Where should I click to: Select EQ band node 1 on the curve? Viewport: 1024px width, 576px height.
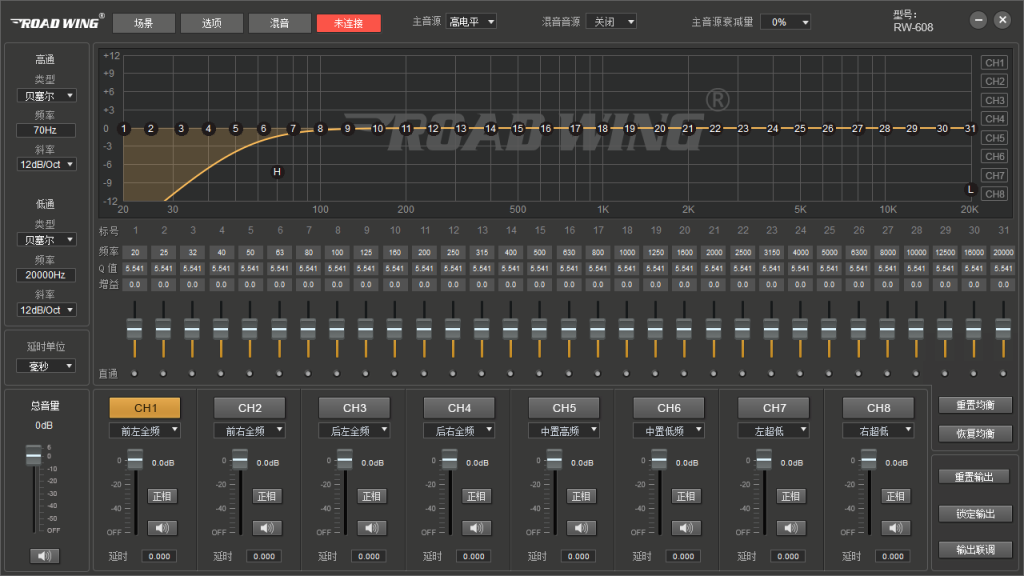123,129
